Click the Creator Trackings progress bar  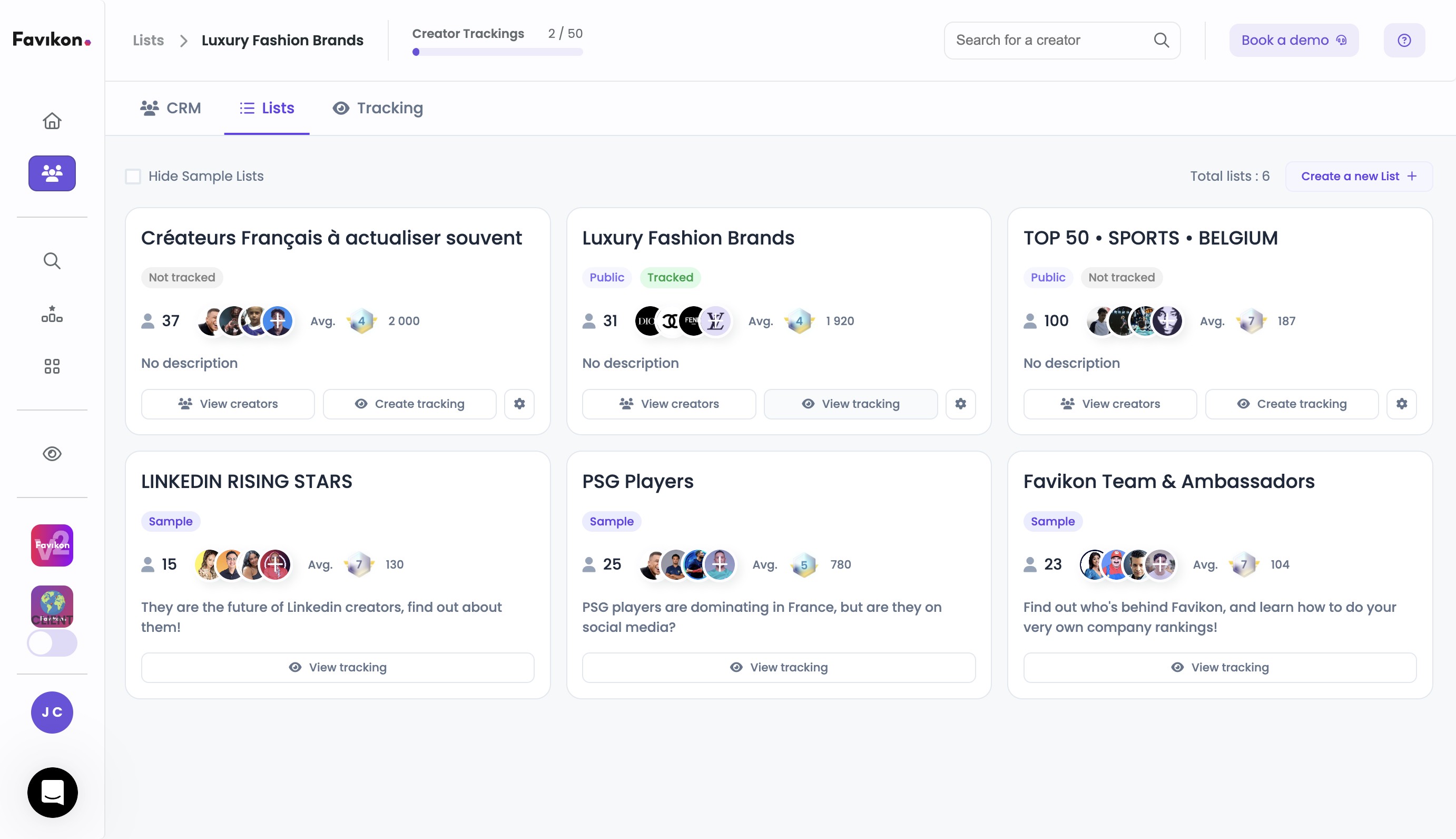point(497,52)
